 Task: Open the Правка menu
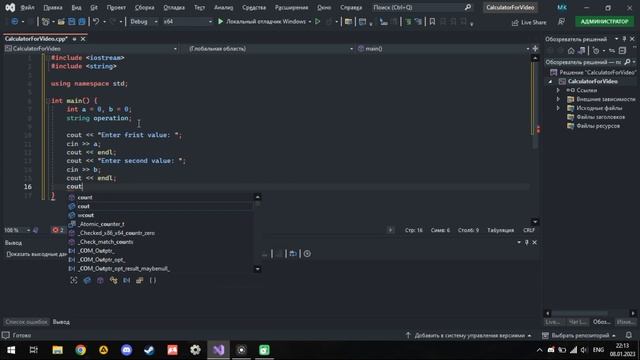click(x=53, y=7)
